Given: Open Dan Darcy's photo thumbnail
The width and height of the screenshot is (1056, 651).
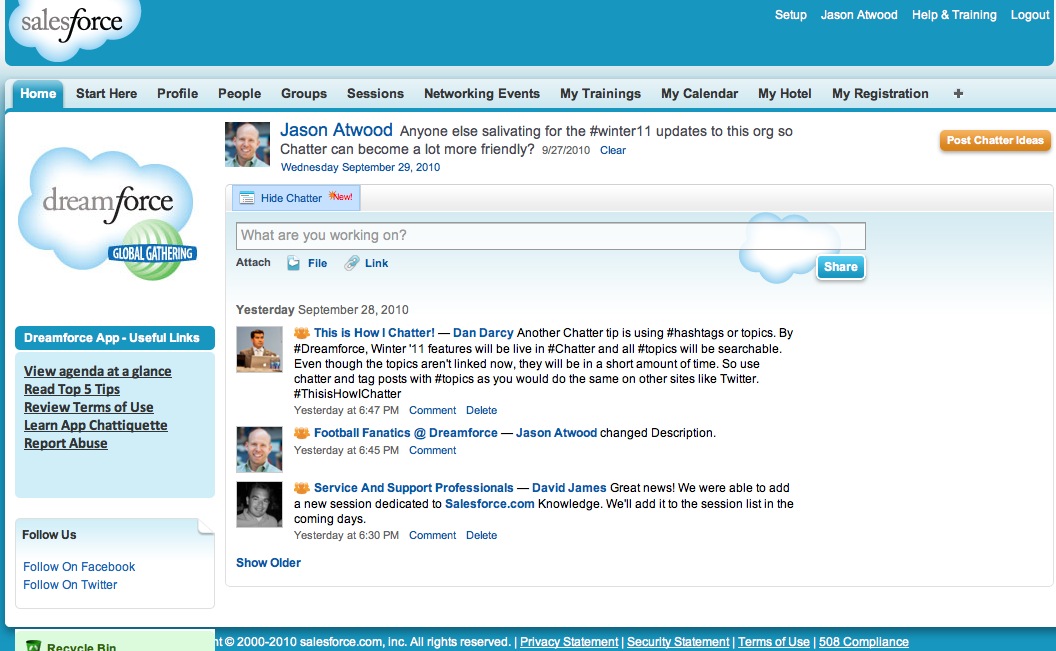Looking at the screenshot, I should tap(259, 349).
